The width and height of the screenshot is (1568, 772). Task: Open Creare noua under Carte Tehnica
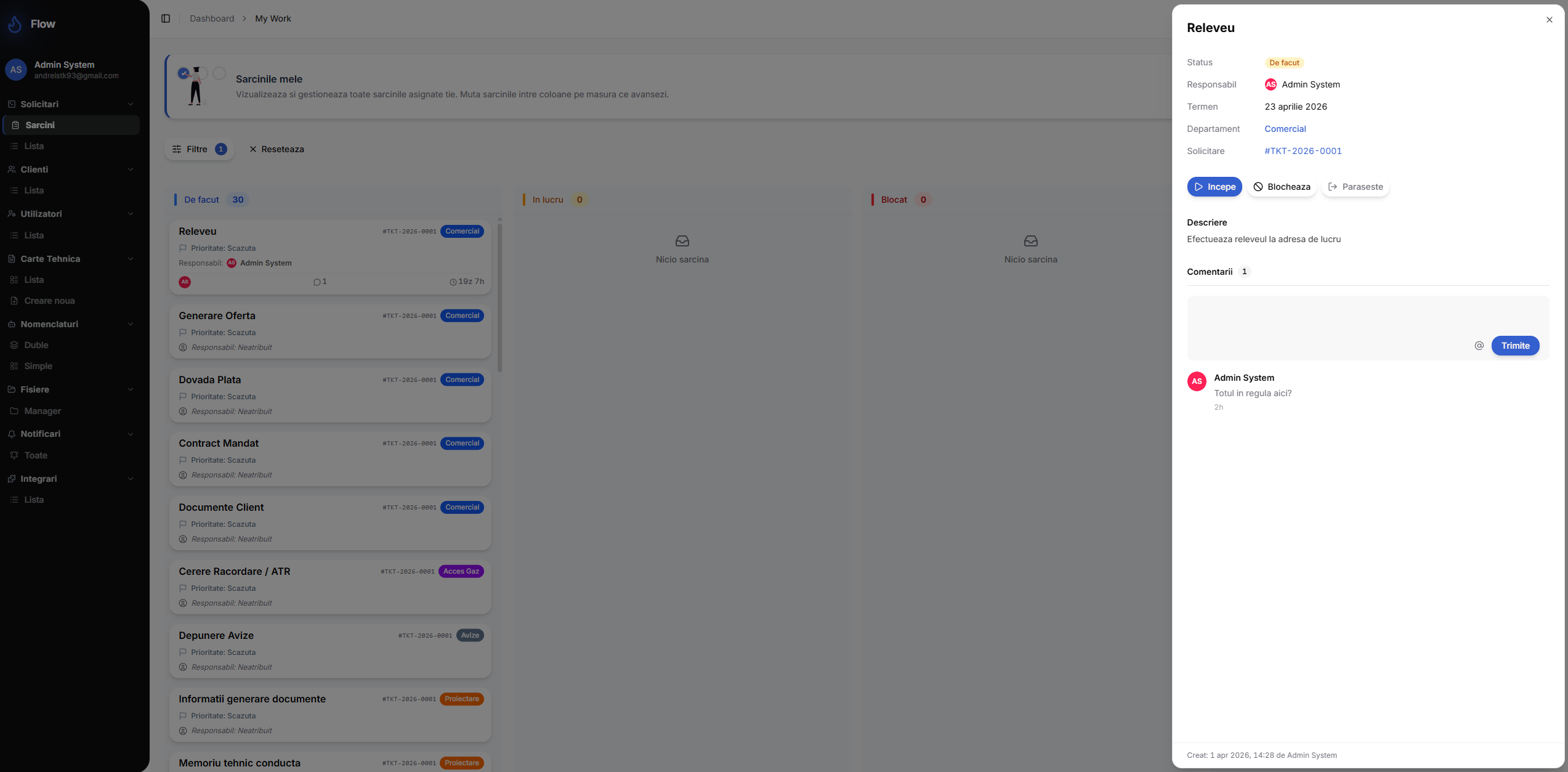pyautogui.click(x=49, y=301)
